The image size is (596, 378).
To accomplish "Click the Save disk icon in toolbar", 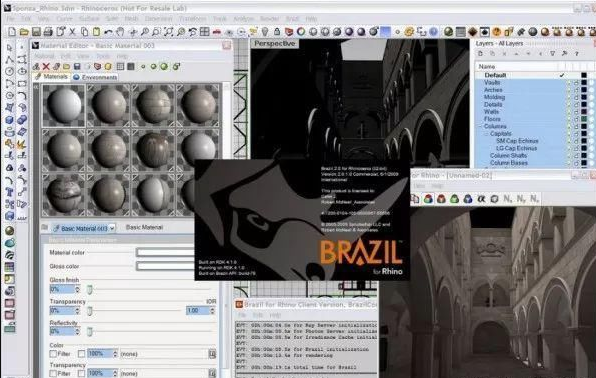I will pos(36,32).
